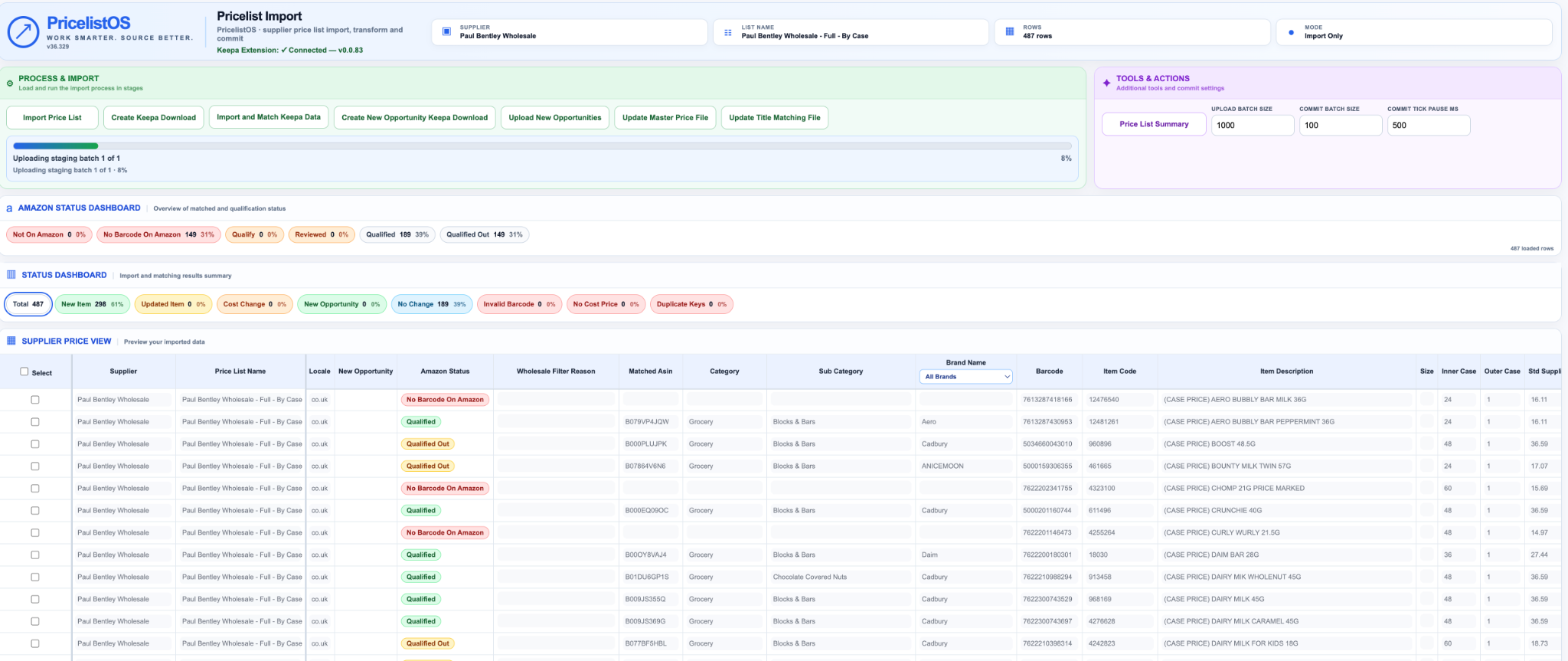Viewport: 1568px width, 661px height.
Task: Check the row for CRUNCHIE 40G
Action: 34,511
